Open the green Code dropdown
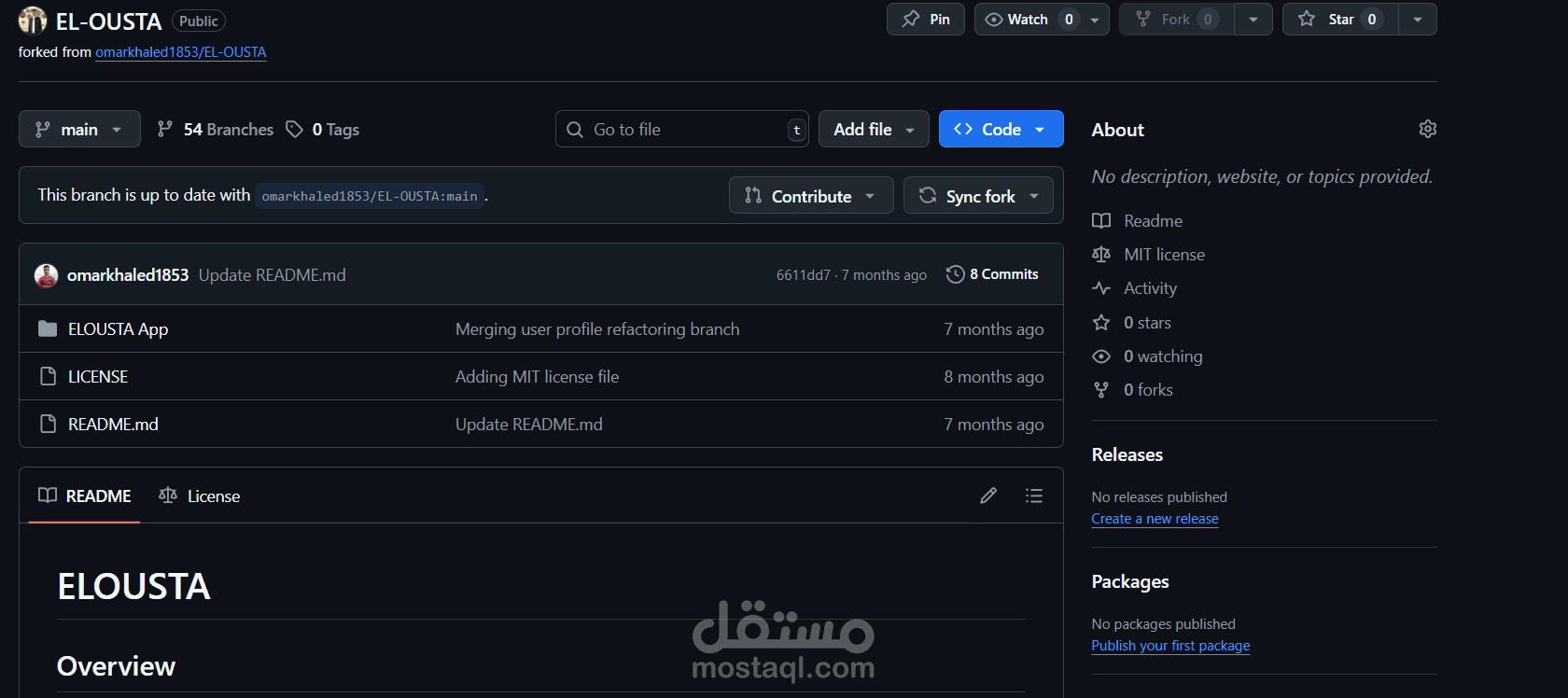The width and height of the screenshot is (1568, 698). 1001,129
